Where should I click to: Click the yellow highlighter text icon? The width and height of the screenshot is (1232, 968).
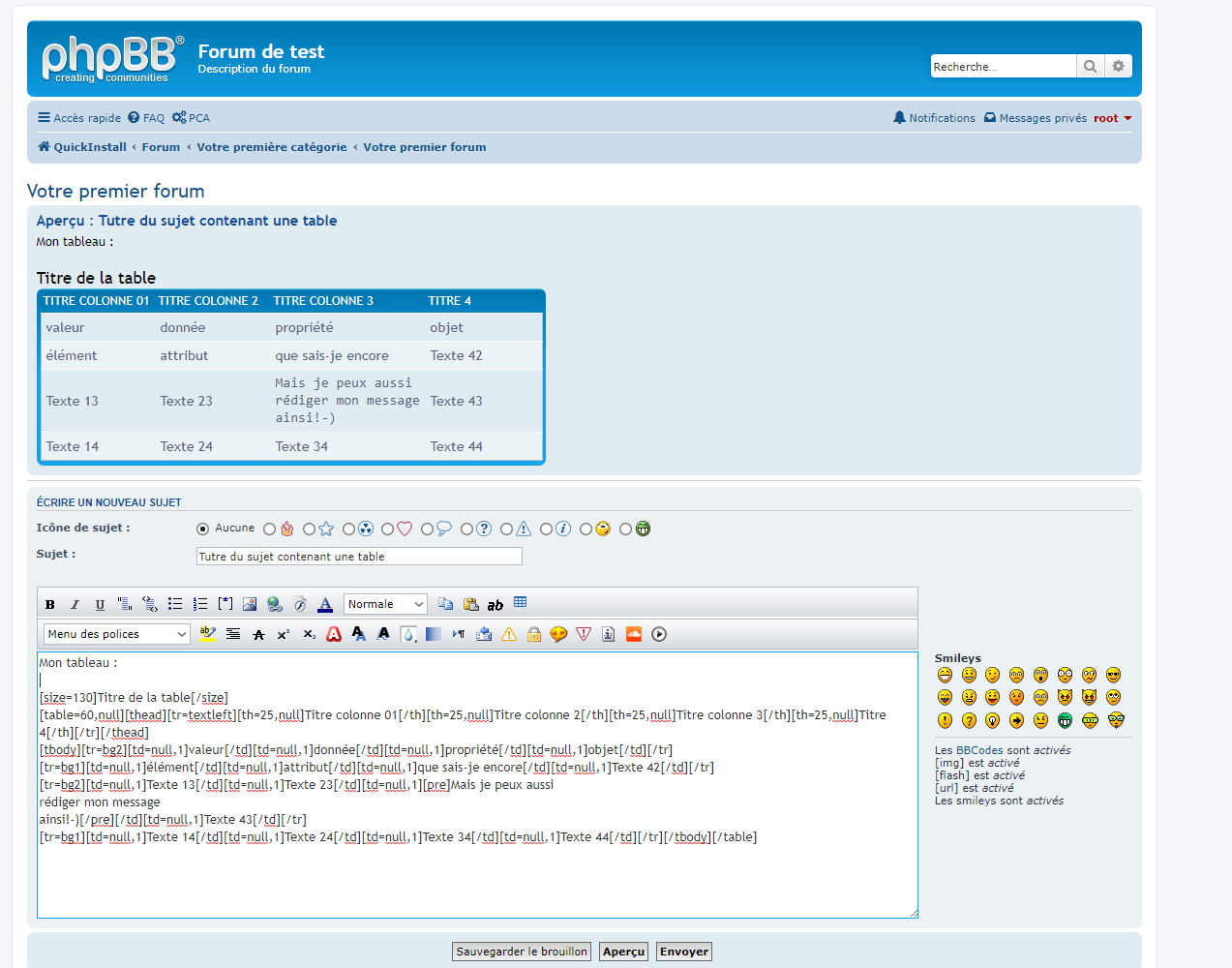pos(208,634)
